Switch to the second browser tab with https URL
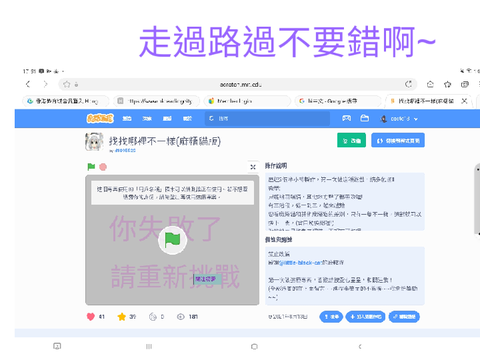Image resolution: width=480 pixels, height=360 pixels. pyautogui.click(x=157, y=101)
